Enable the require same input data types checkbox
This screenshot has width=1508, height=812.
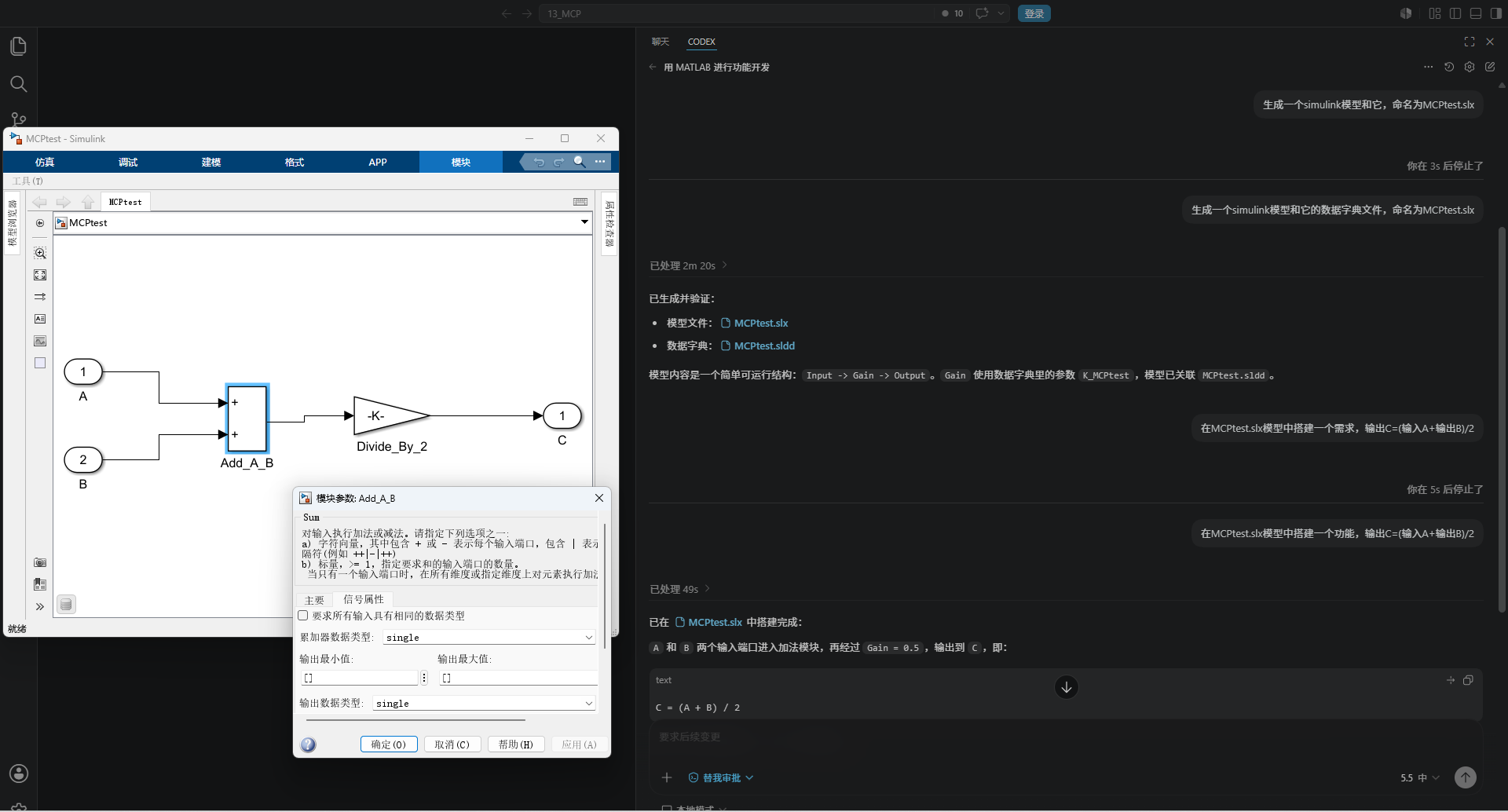tap(303, 616)
